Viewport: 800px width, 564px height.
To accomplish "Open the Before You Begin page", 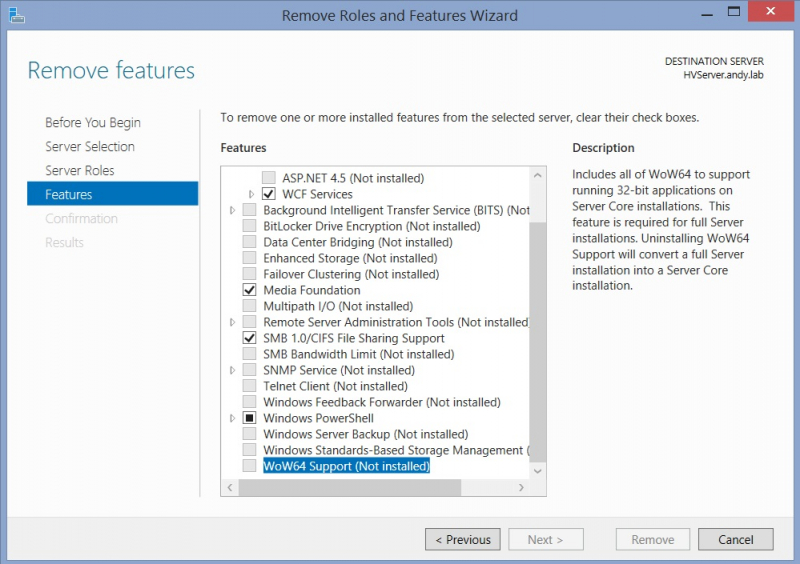I will pyautogui.click(x=93, y=122).
